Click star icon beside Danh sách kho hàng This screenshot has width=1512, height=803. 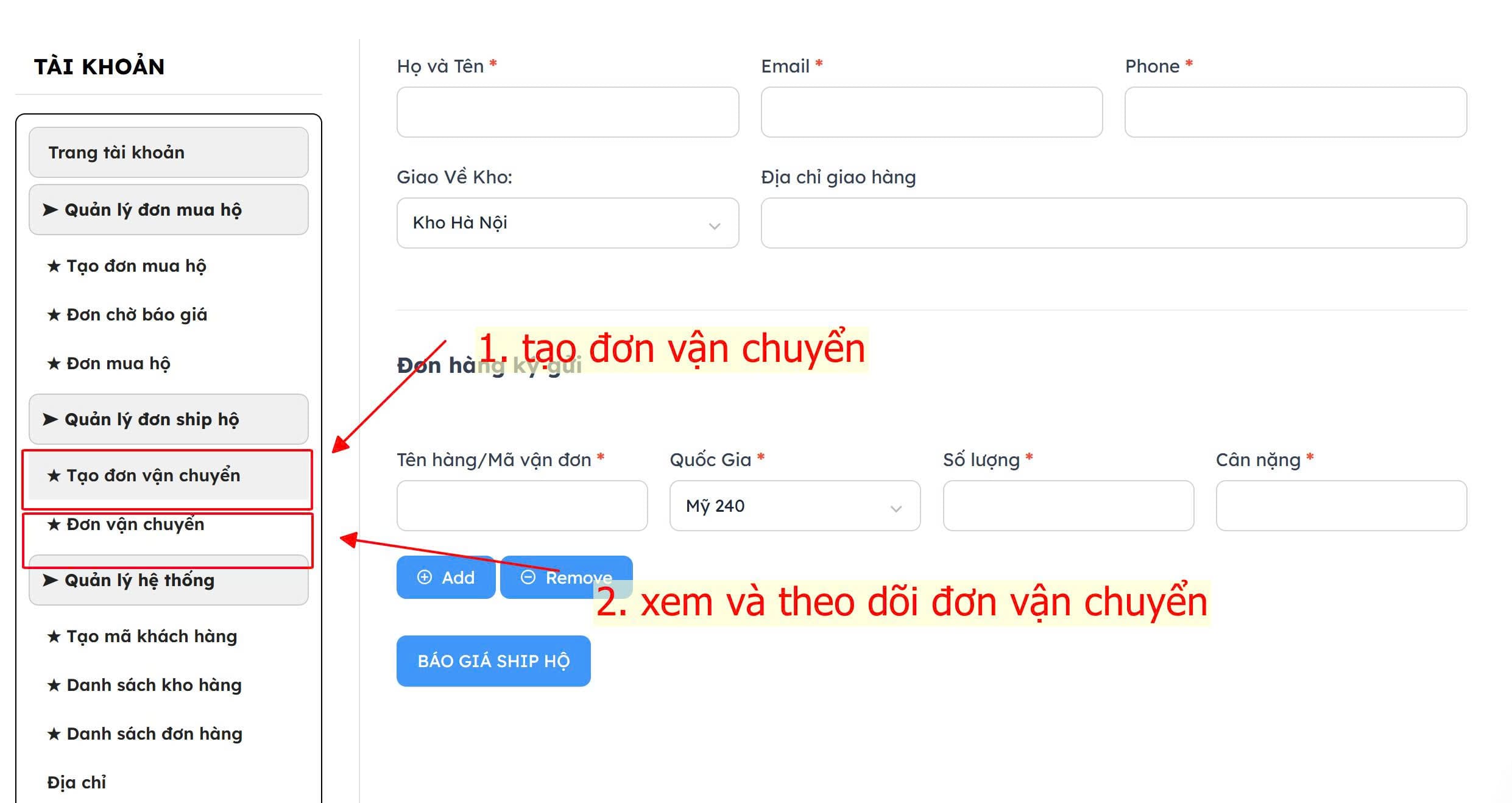(x=54, y=685)
